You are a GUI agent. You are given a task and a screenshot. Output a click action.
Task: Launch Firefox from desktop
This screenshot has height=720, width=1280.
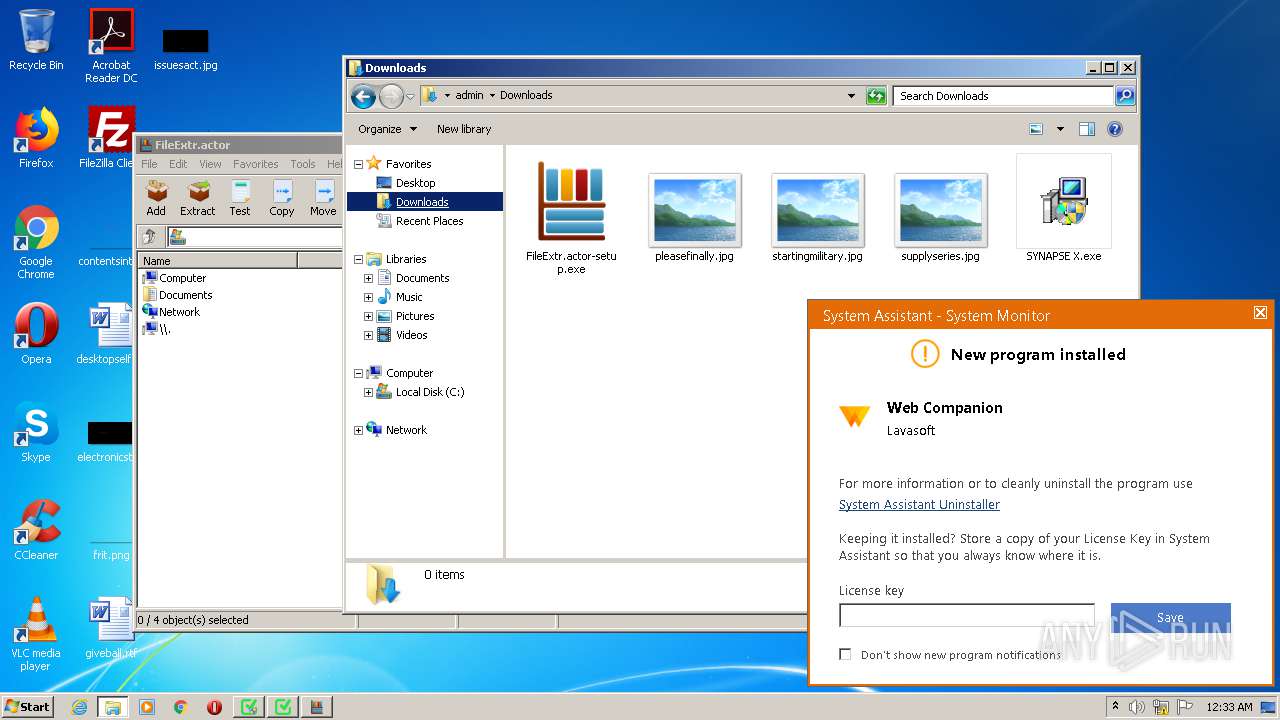click(x=36, y=138)
